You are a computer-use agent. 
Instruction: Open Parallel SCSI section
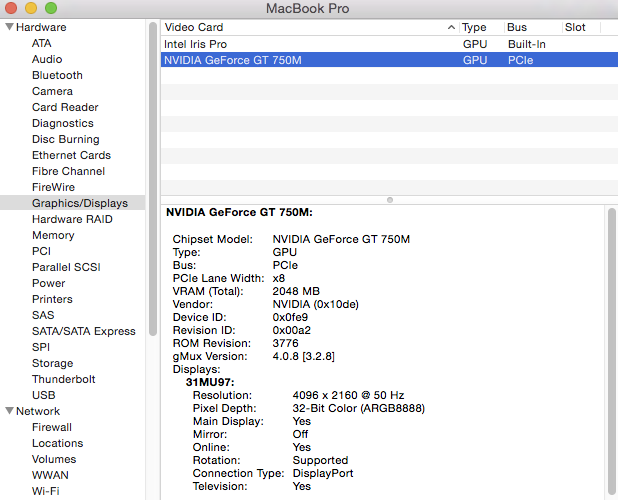tap(66, 267)
